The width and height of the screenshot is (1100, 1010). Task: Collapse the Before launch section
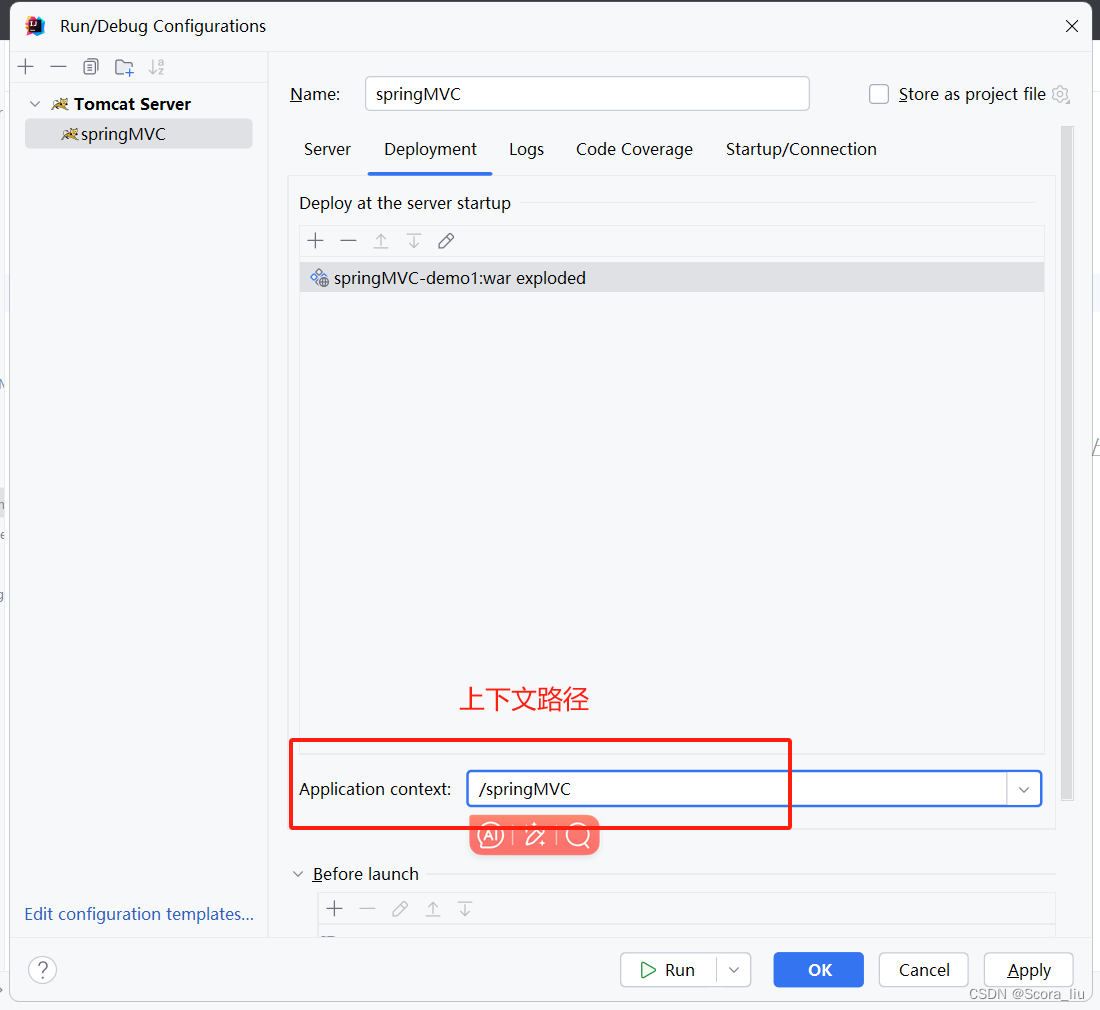[298, 874]
